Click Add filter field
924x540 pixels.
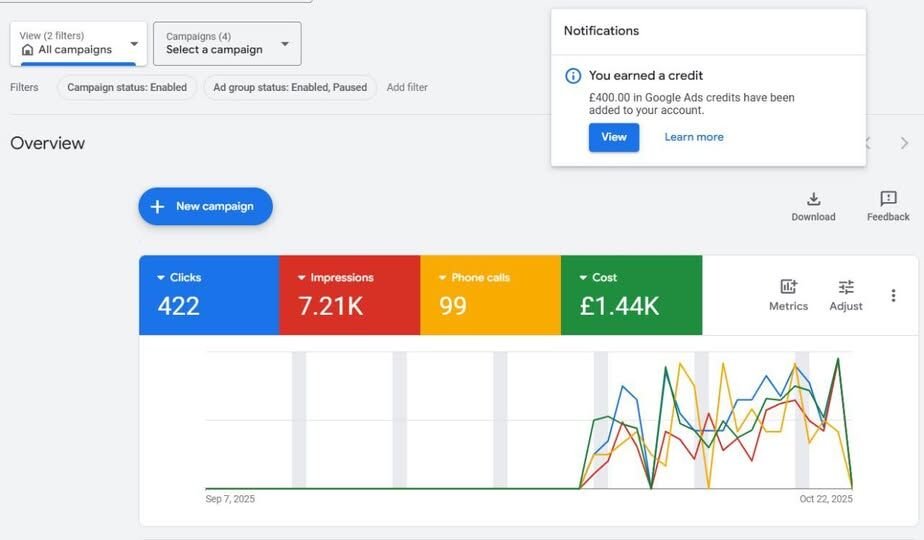pos(407,87)
